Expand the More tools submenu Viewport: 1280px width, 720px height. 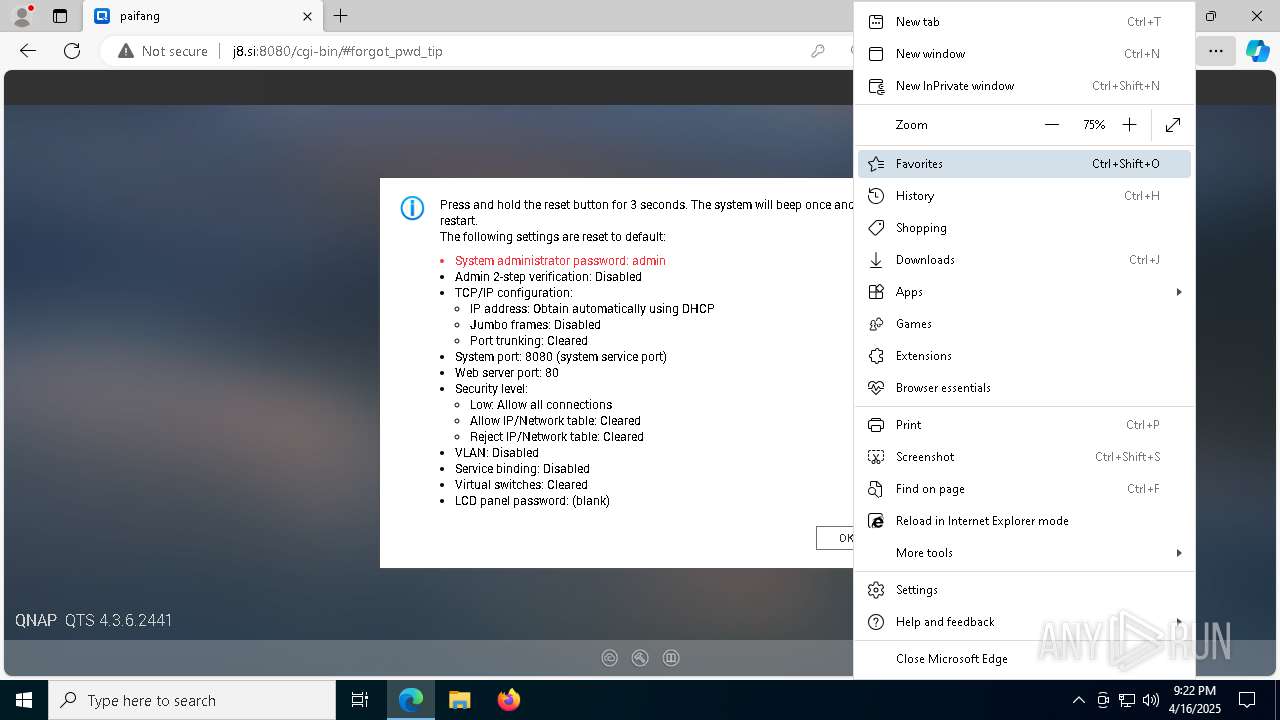[1024, 553]
